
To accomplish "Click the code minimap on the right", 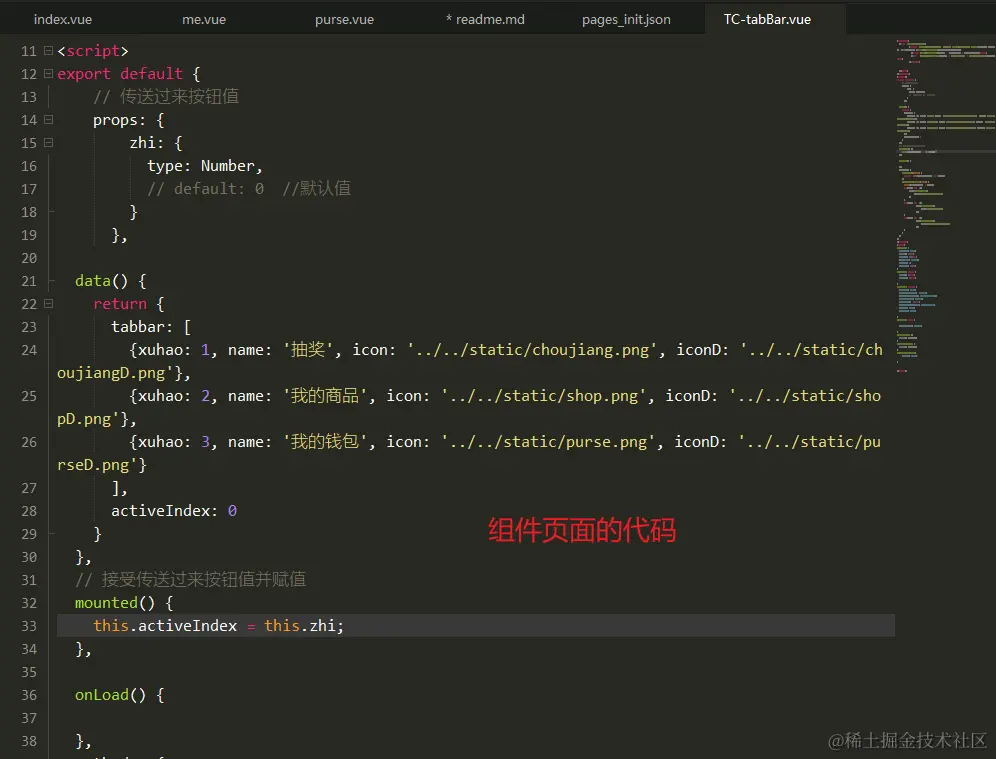I will 945,205.
